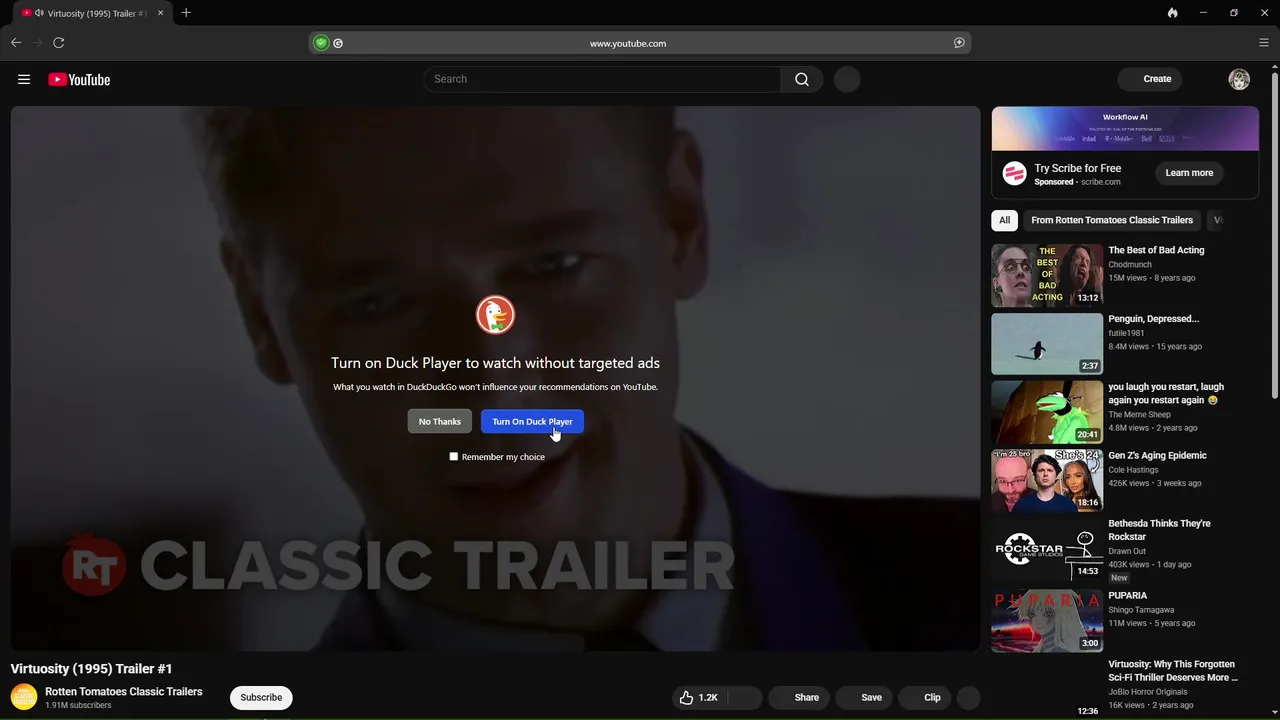Click the chat icon in the address bar's right end
This screenshot has height=720, width=1280.
coord(959,43)
